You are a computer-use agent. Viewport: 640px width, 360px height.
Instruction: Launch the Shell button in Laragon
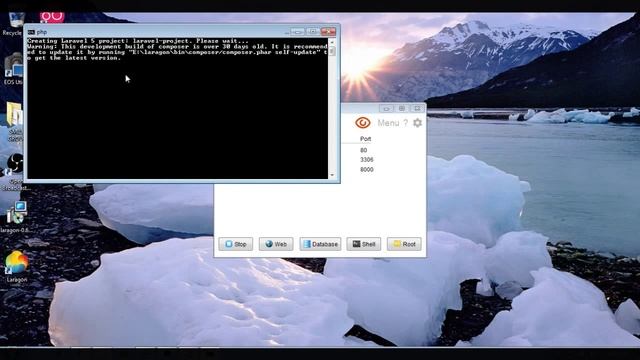pos(364,244)
